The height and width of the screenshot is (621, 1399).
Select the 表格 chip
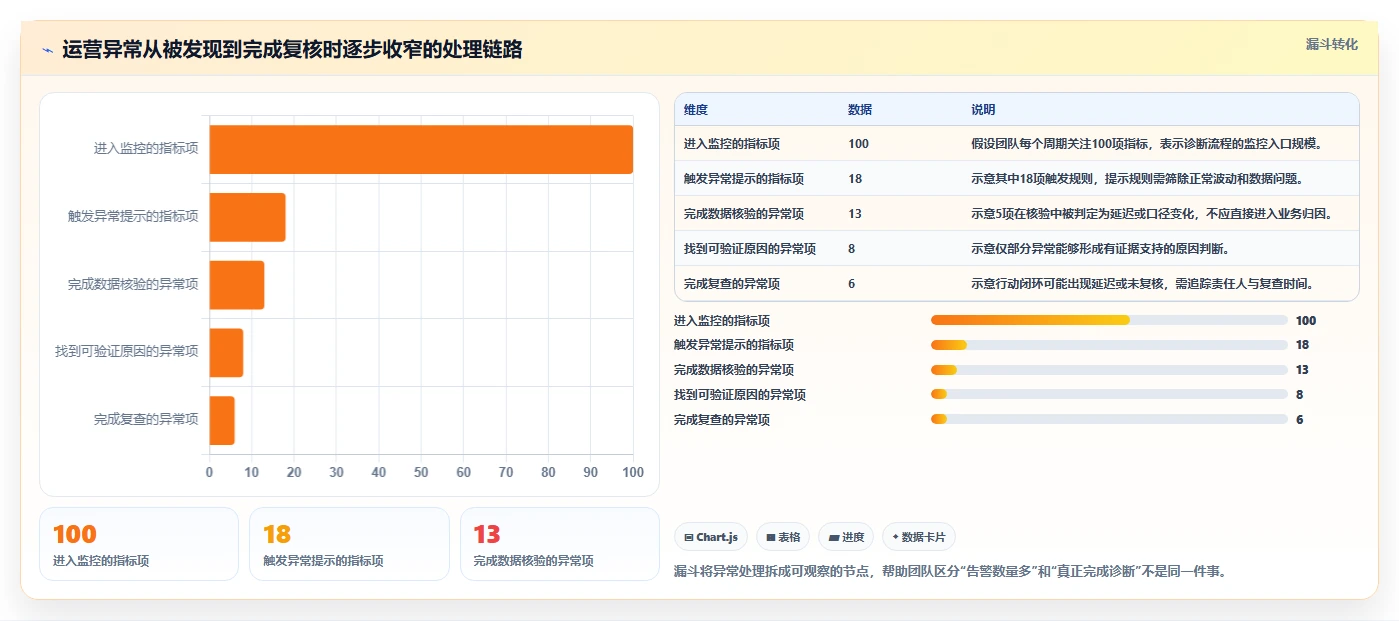point(783,537)
